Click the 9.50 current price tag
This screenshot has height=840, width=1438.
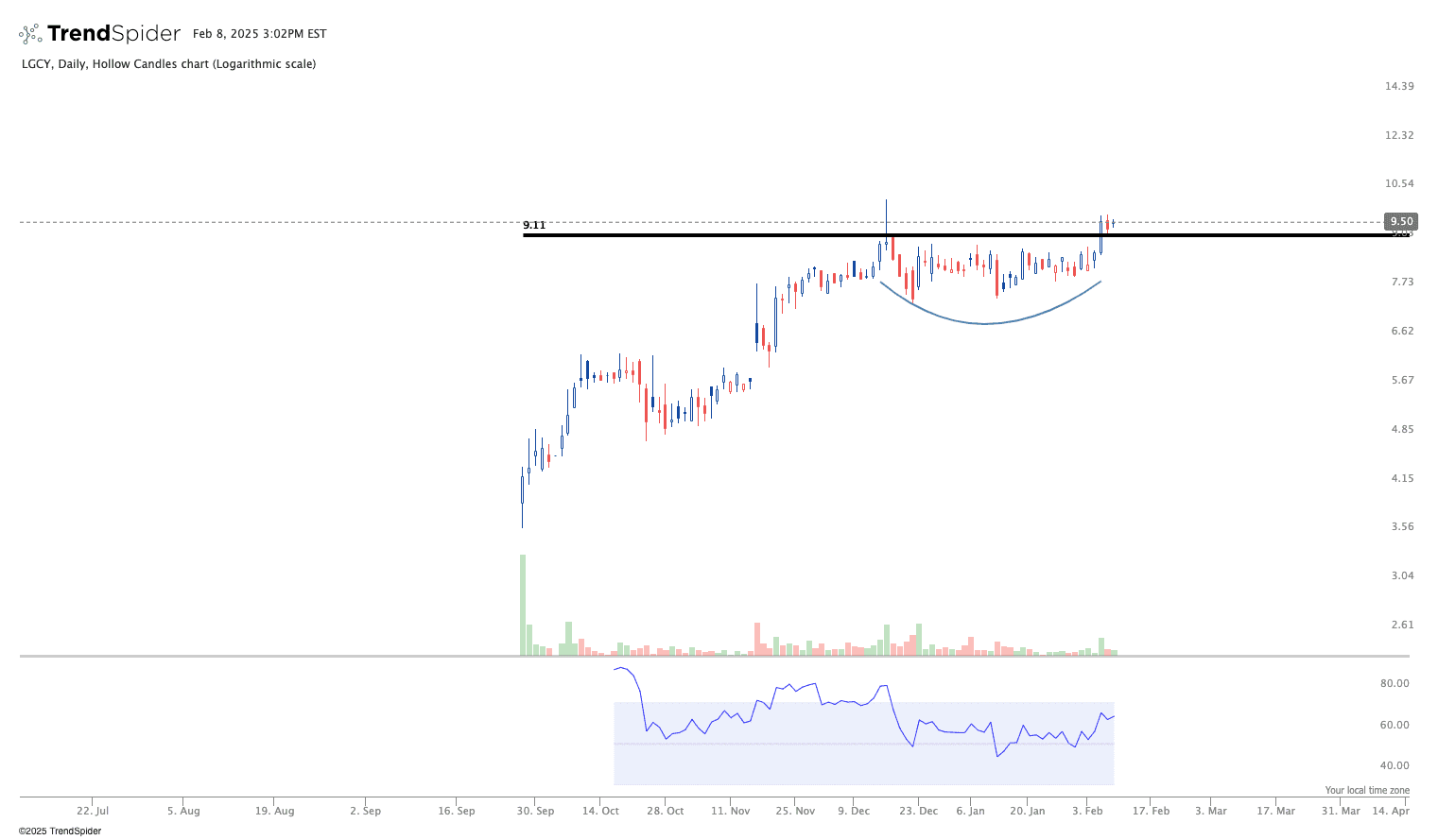tap(1399, 221)
